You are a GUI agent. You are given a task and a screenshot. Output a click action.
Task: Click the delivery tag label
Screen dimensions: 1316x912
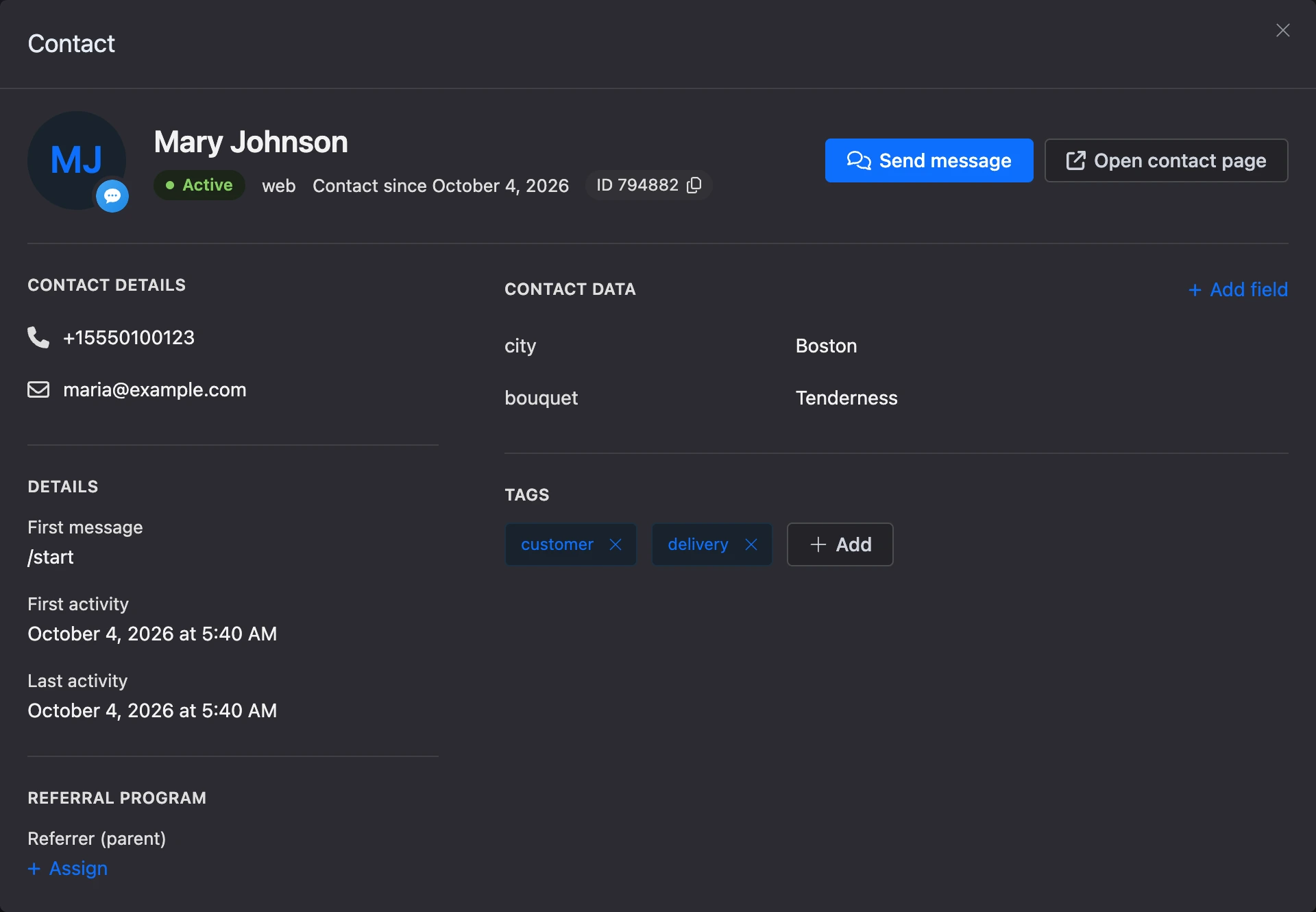[698, 544]
